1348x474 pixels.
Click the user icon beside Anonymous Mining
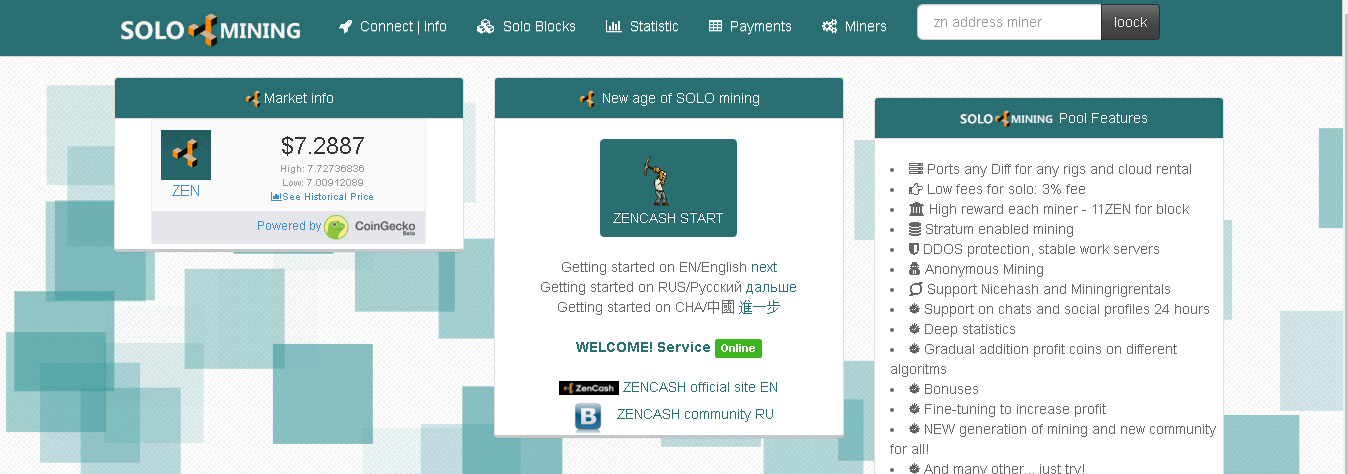coord(914,269)
